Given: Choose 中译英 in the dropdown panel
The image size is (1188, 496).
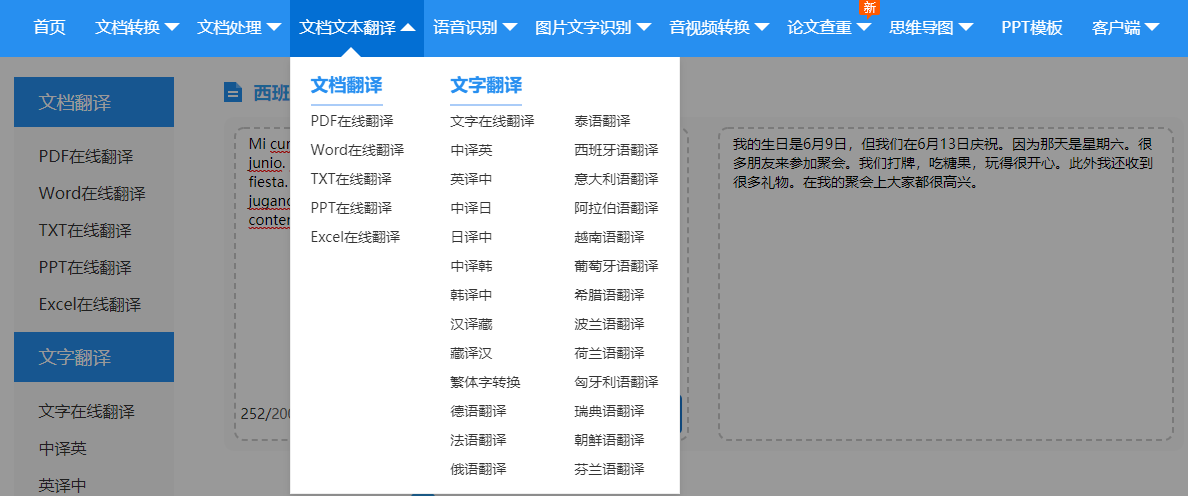Looking at the screenshot, I should (471, 150).
